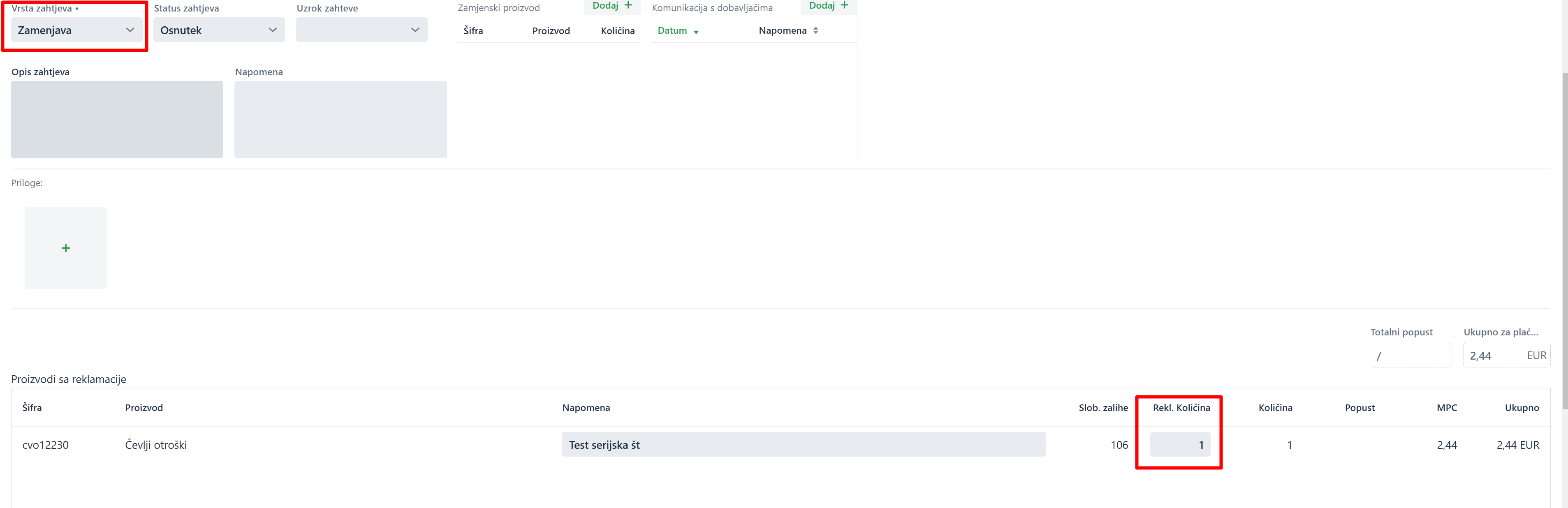Screen dimensions: 1568x508
Task: Click sort arrows beside Napomena column
Action: pyautogui.click(x=815, y=30)
